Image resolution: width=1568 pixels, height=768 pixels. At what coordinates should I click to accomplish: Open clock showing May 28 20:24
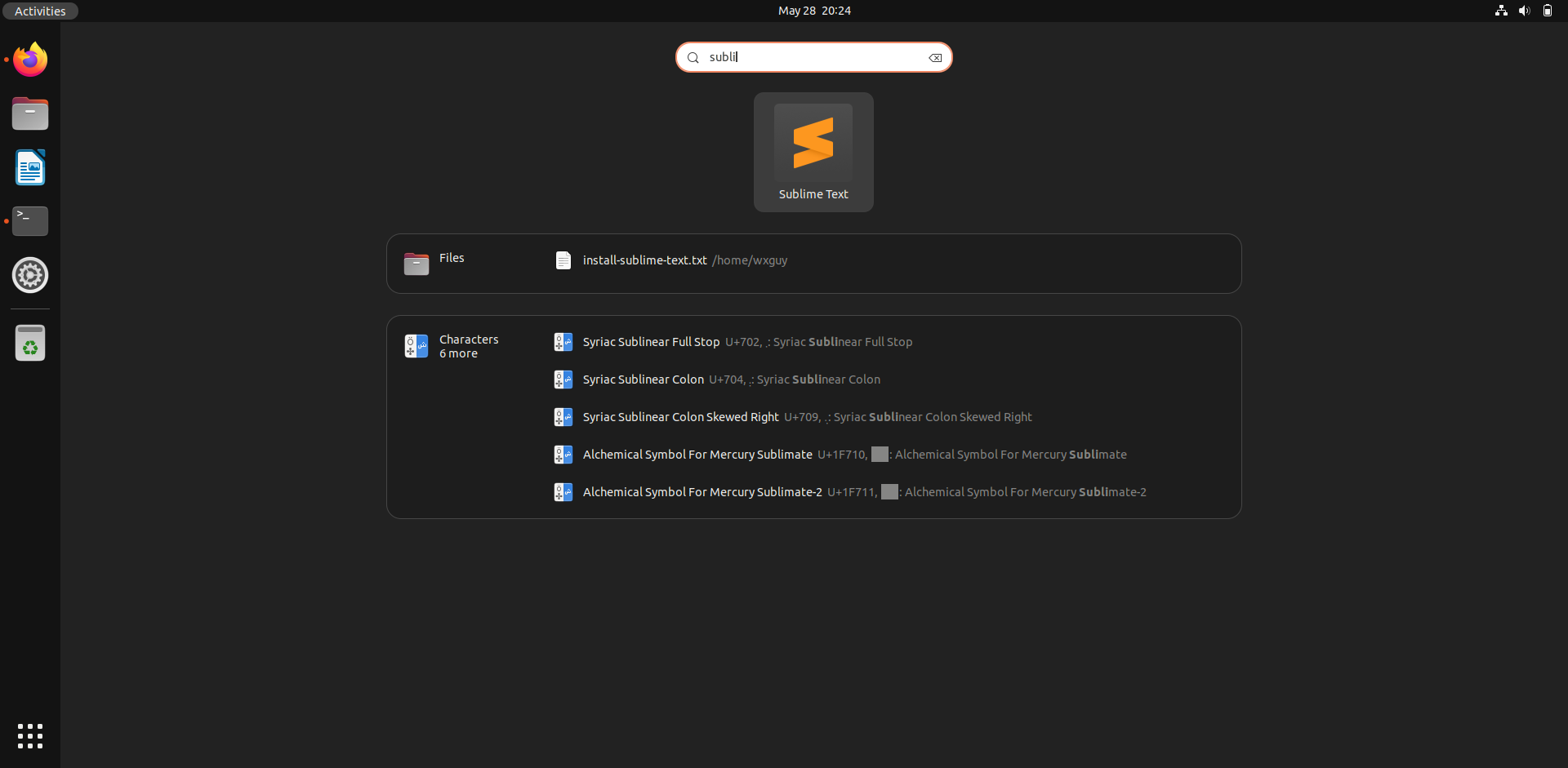(814, 11)
